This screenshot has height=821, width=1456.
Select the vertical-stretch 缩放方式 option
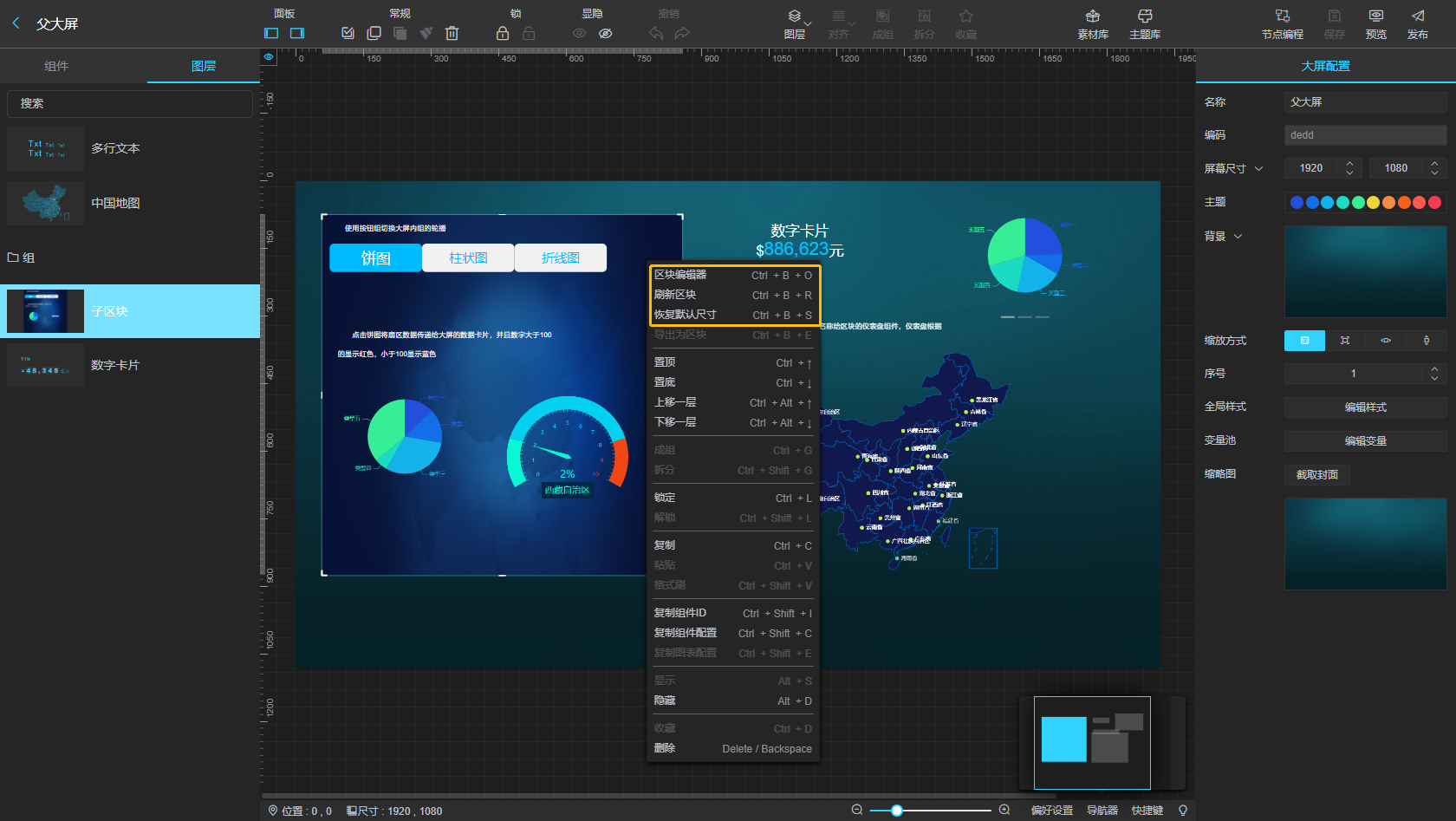[1427, 341]
